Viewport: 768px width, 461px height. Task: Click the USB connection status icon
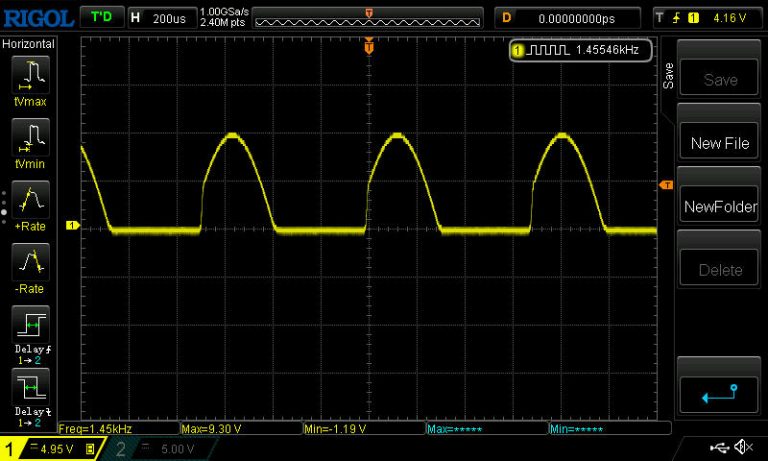coord(720,447)
